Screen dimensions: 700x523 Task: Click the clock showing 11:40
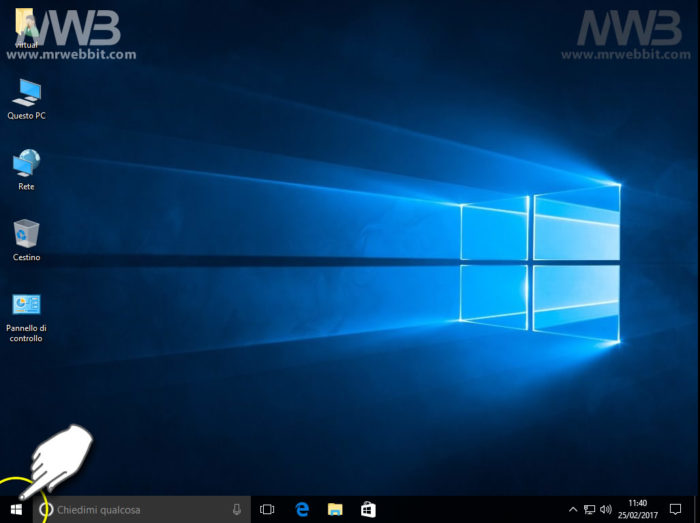[638, 503]
